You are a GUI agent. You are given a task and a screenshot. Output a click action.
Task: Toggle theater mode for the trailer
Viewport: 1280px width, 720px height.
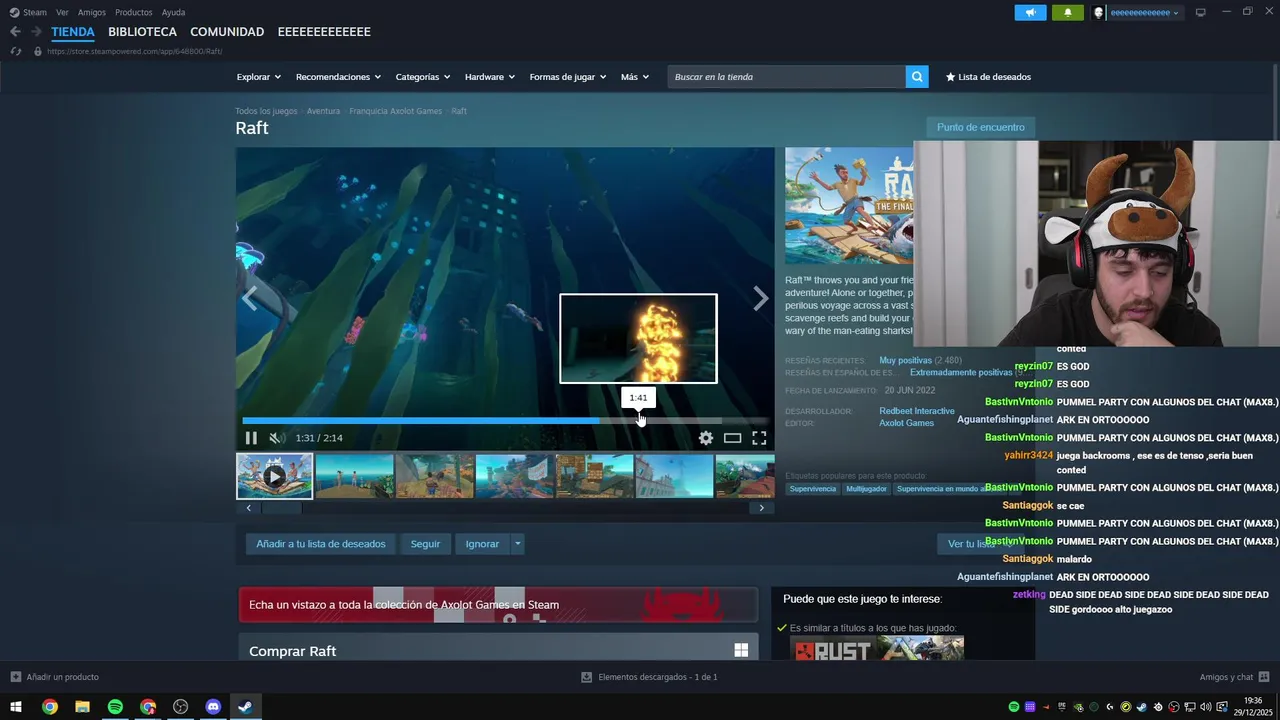733,438
